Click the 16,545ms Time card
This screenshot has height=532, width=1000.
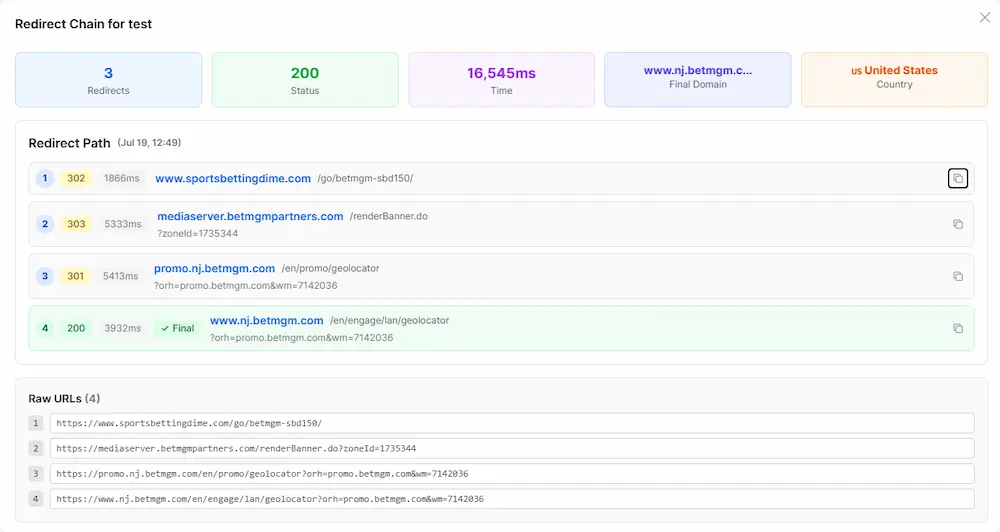501,80
